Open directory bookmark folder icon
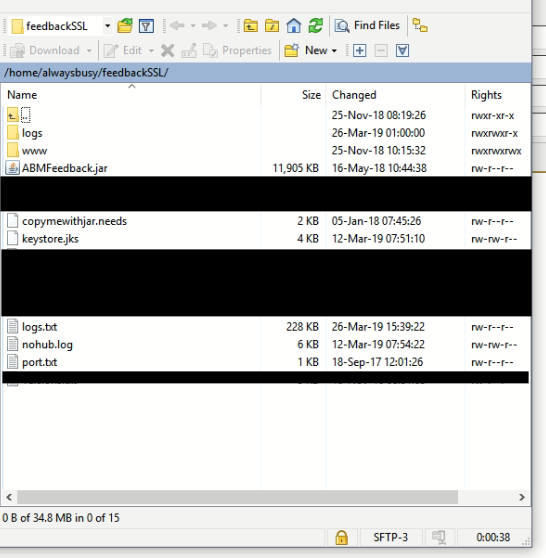The height and width of the screenshot is (558, 546). click(125, 26)
